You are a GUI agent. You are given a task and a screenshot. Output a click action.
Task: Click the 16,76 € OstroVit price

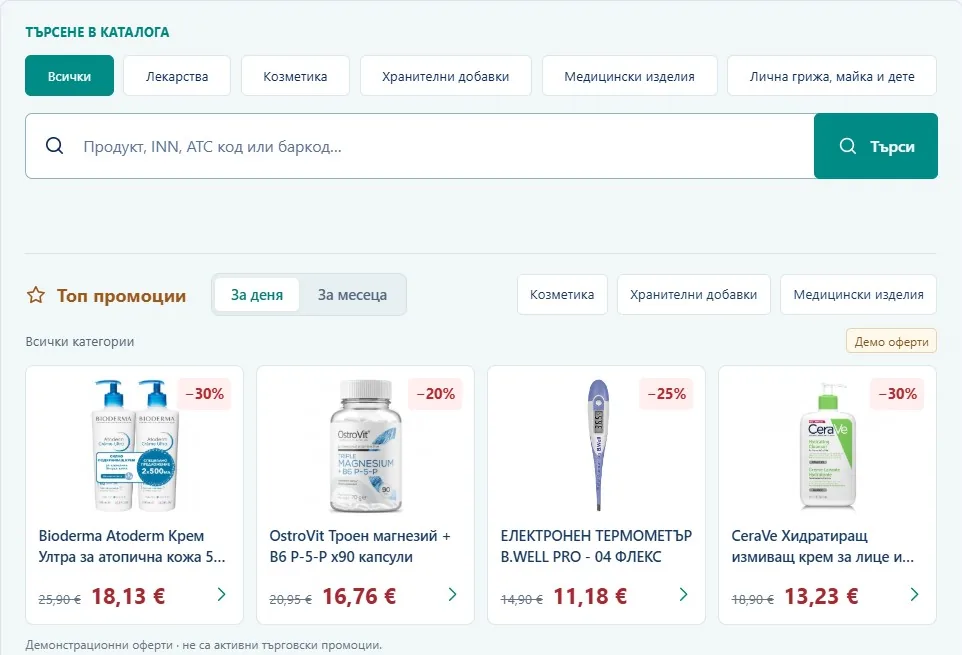[x=360, y=596]
